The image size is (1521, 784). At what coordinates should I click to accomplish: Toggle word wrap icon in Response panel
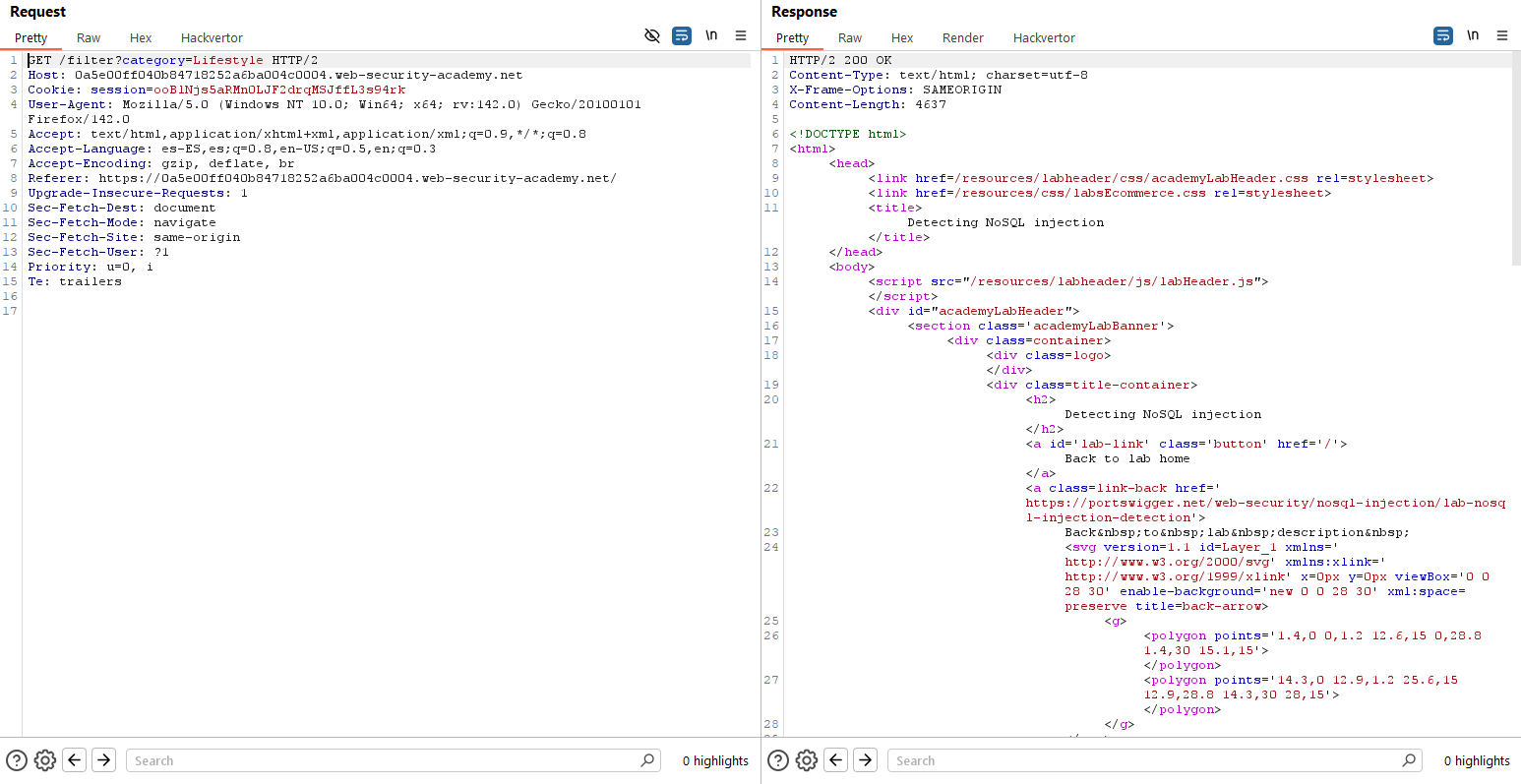(x=1443, y=35)
